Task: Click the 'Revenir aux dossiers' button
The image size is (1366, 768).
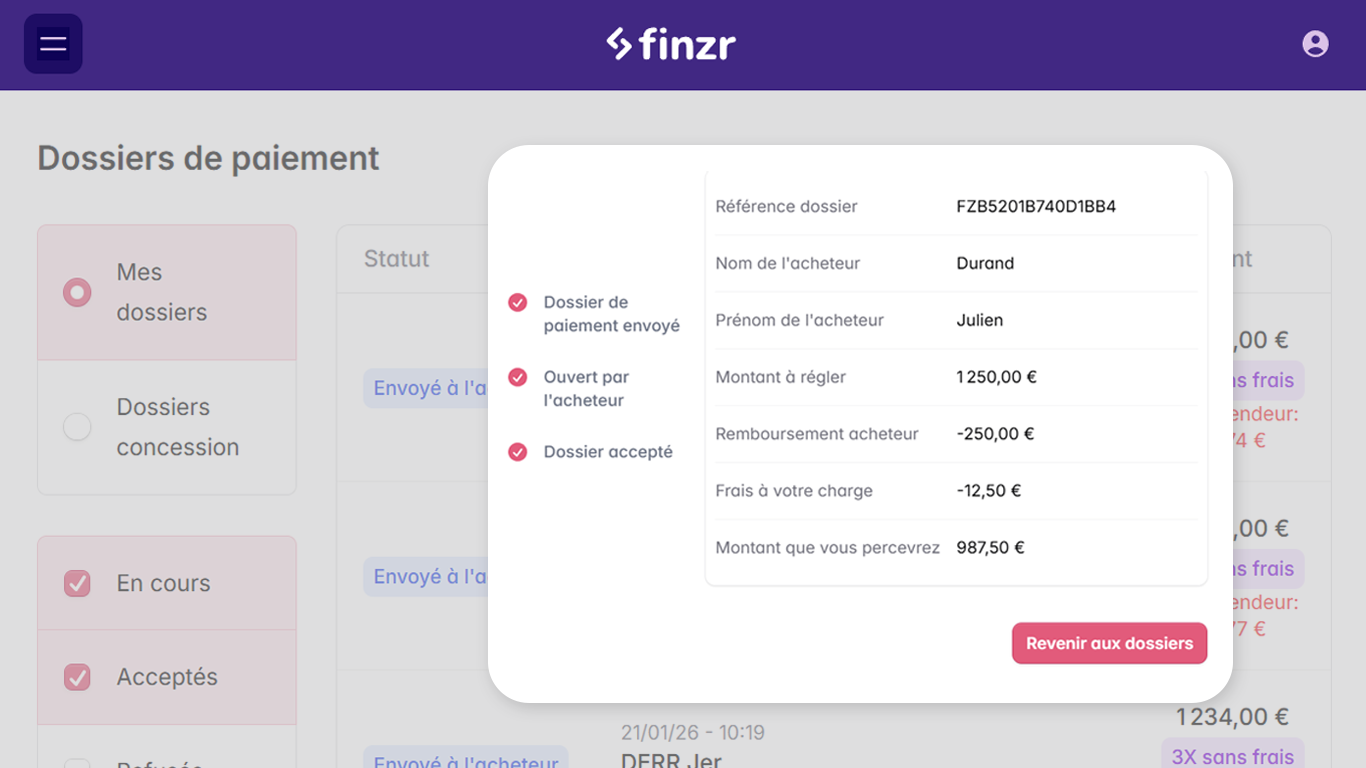Action: tap(1109, 643)
